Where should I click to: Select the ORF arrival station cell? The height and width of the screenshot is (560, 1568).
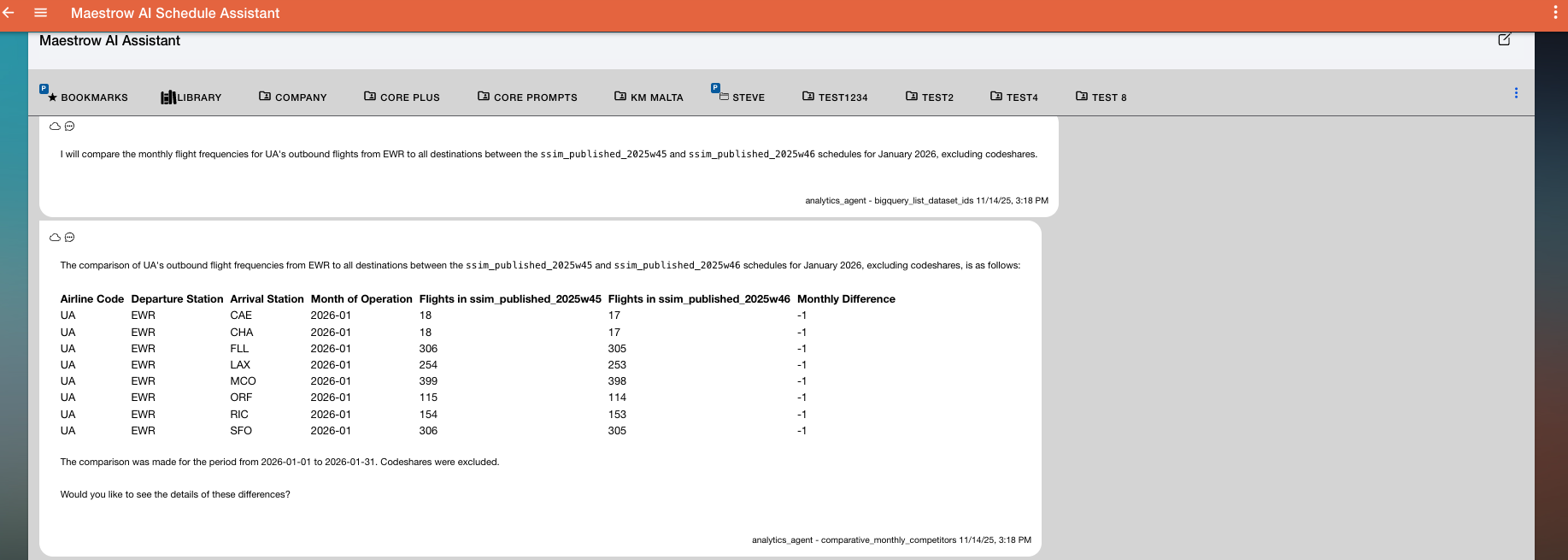pyautogui.click(x=241, y=397)
